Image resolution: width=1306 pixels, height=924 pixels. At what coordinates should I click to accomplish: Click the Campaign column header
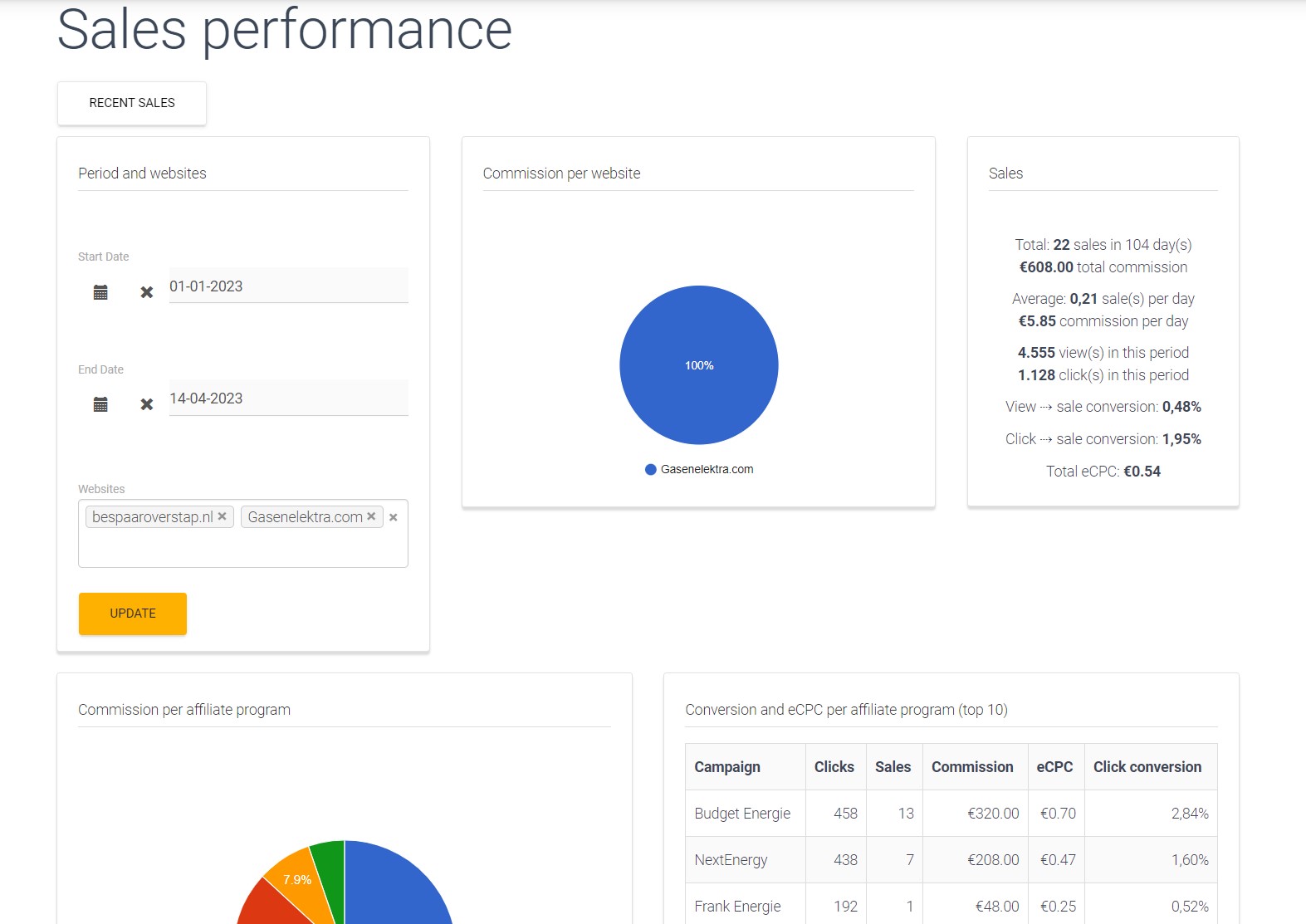[x=746, y=767]
